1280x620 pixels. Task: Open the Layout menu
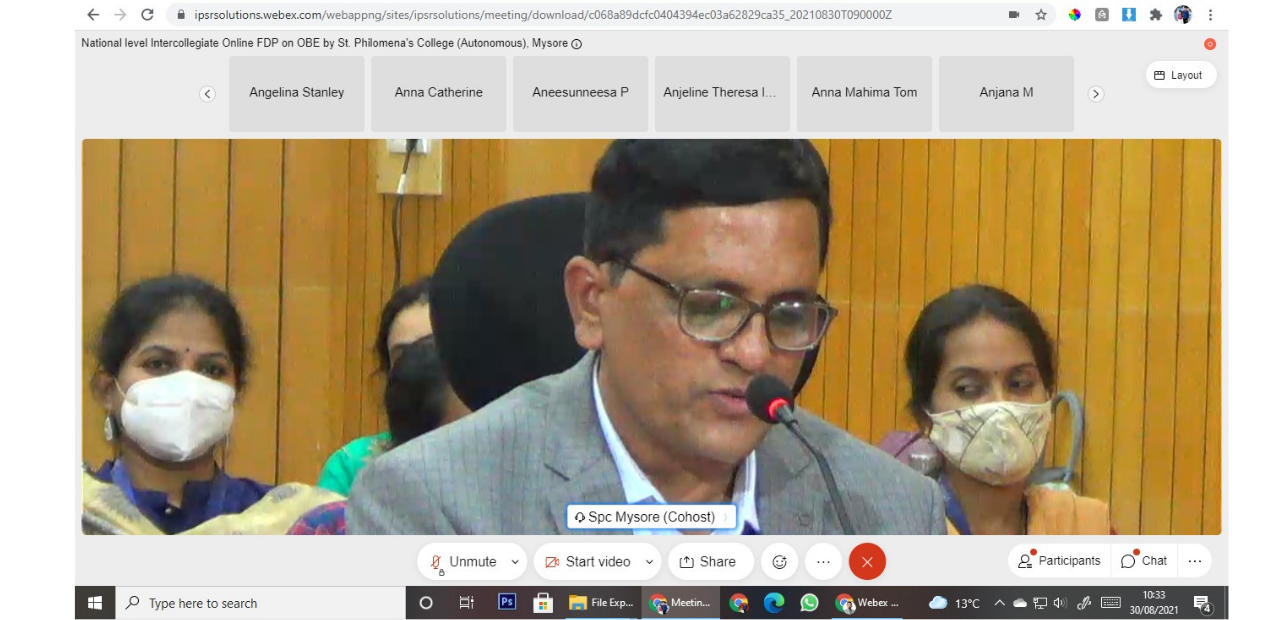pyautogui.click(x=1180, y=75)
